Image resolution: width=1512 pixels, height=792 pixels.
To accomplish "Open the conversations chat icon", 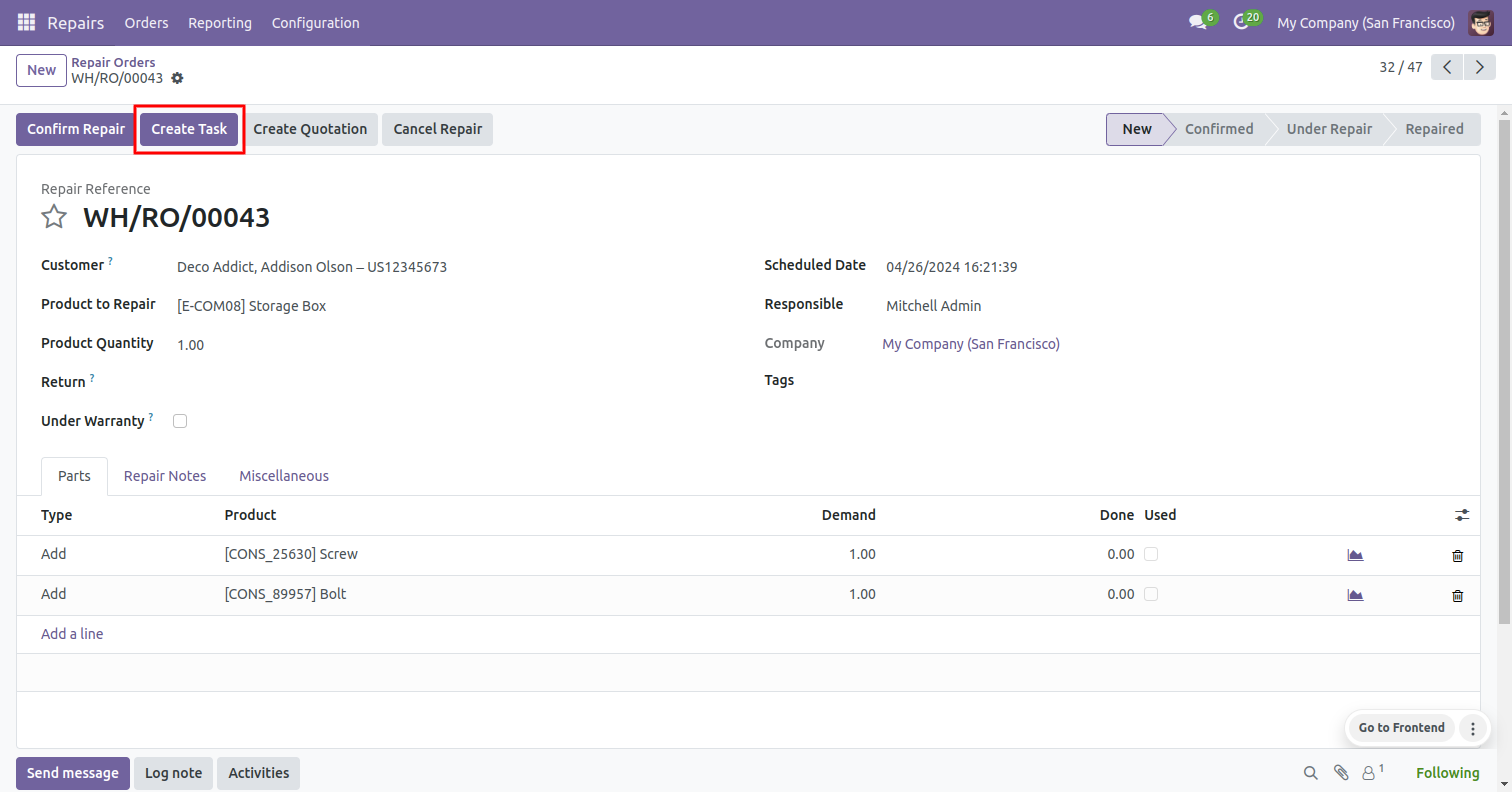I will pyautogui.click(x=1197, y=22).
